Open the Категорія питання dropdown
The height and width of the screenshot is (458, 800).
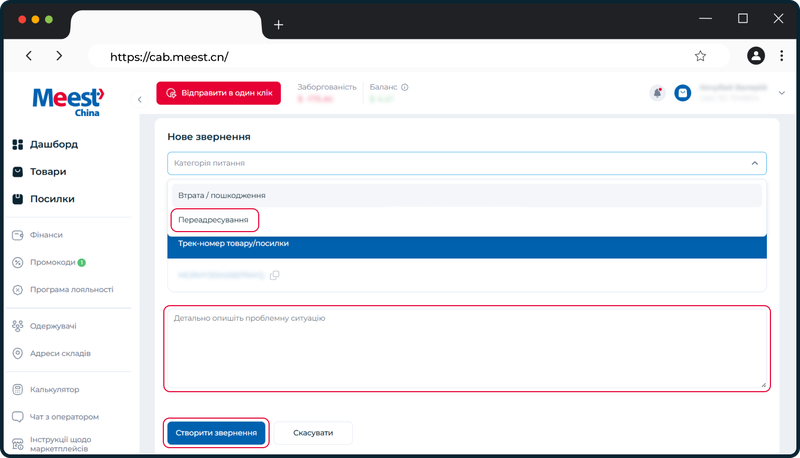pyautogui.click(x=467, y=163)
